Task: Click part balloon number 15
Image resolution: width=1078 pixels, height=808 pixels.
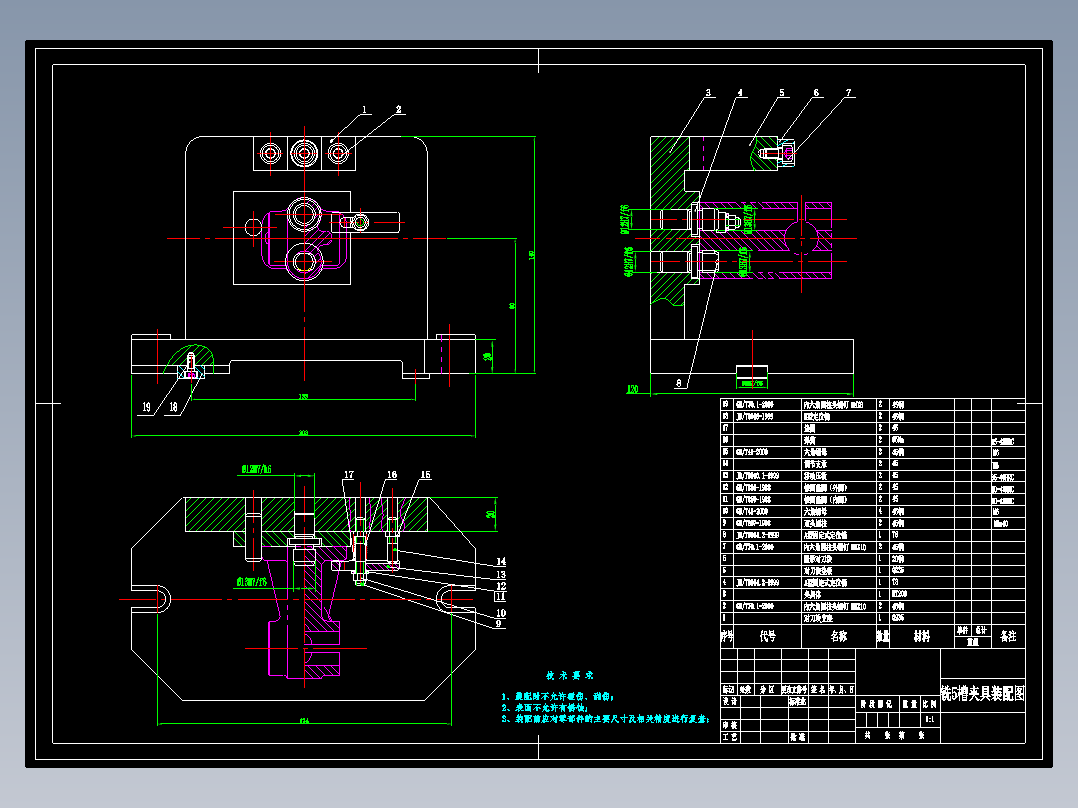Action: click(x=426, y=474)
